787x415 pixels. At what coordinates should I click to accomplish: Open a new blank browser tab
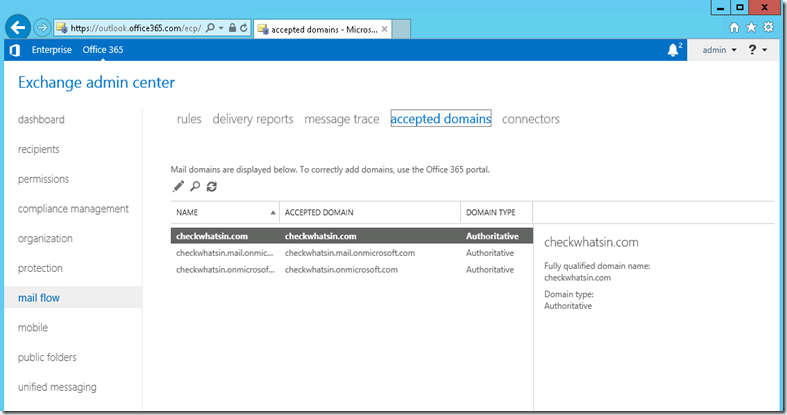coord(401,29)
